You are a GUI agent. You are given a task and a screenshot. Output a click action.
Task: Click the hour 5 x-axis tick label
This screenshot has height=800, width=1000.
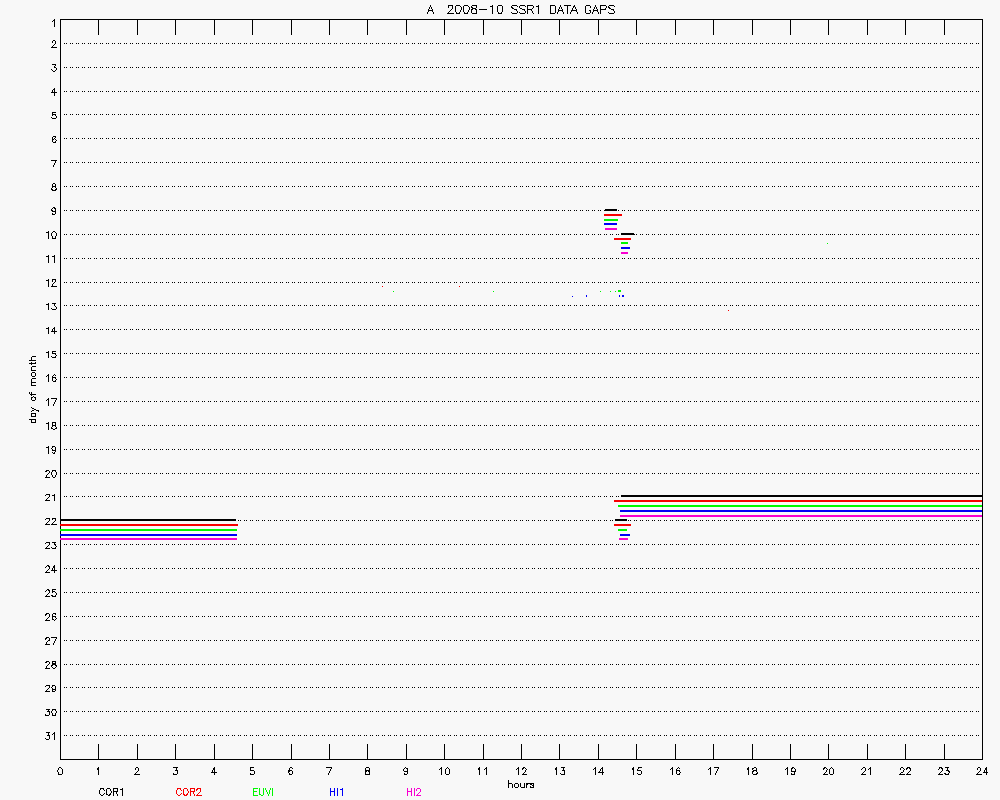252,771
